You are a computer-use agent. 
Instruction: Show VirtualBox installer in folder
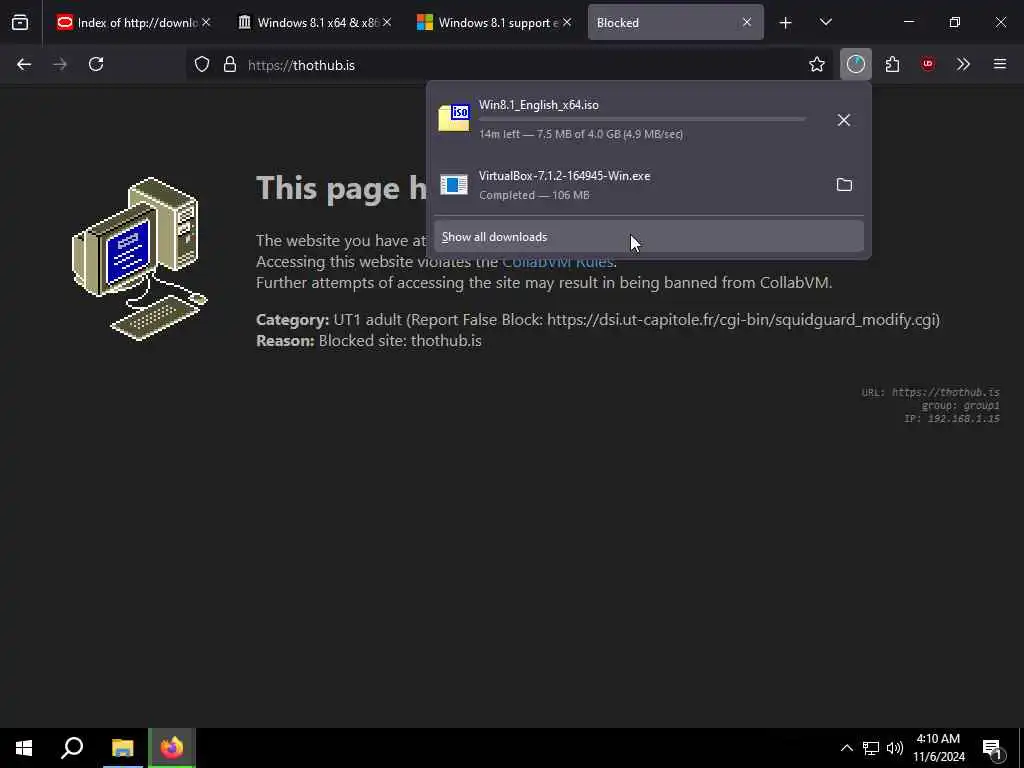pyautogui.click(x=844, y=185)
